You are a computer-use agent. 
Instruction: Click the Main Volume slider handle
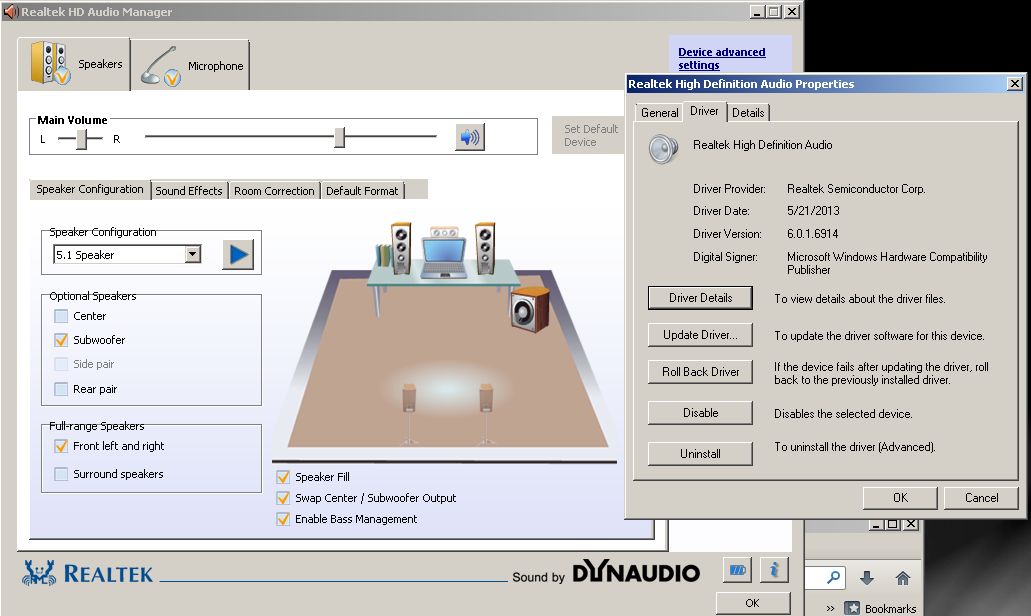coord(339,137)
